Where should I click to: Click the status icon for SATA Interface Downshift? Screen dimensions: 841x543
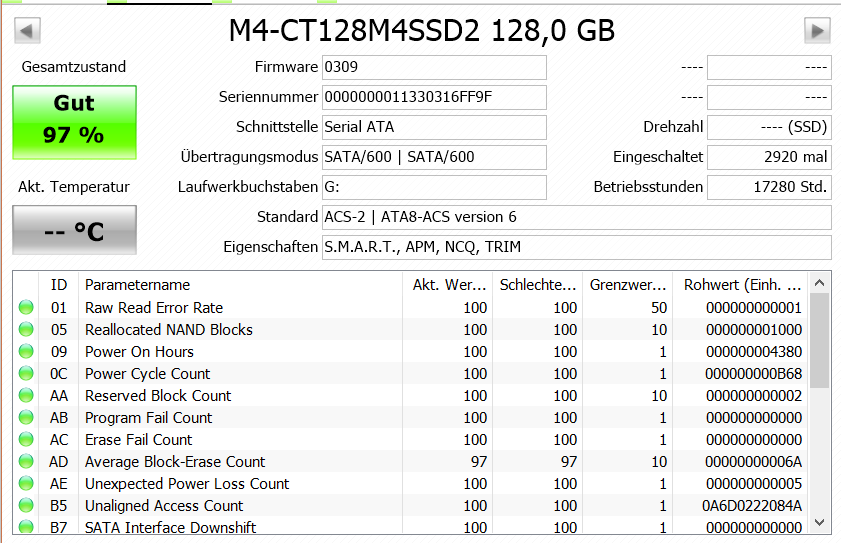[x=26, y=527]
